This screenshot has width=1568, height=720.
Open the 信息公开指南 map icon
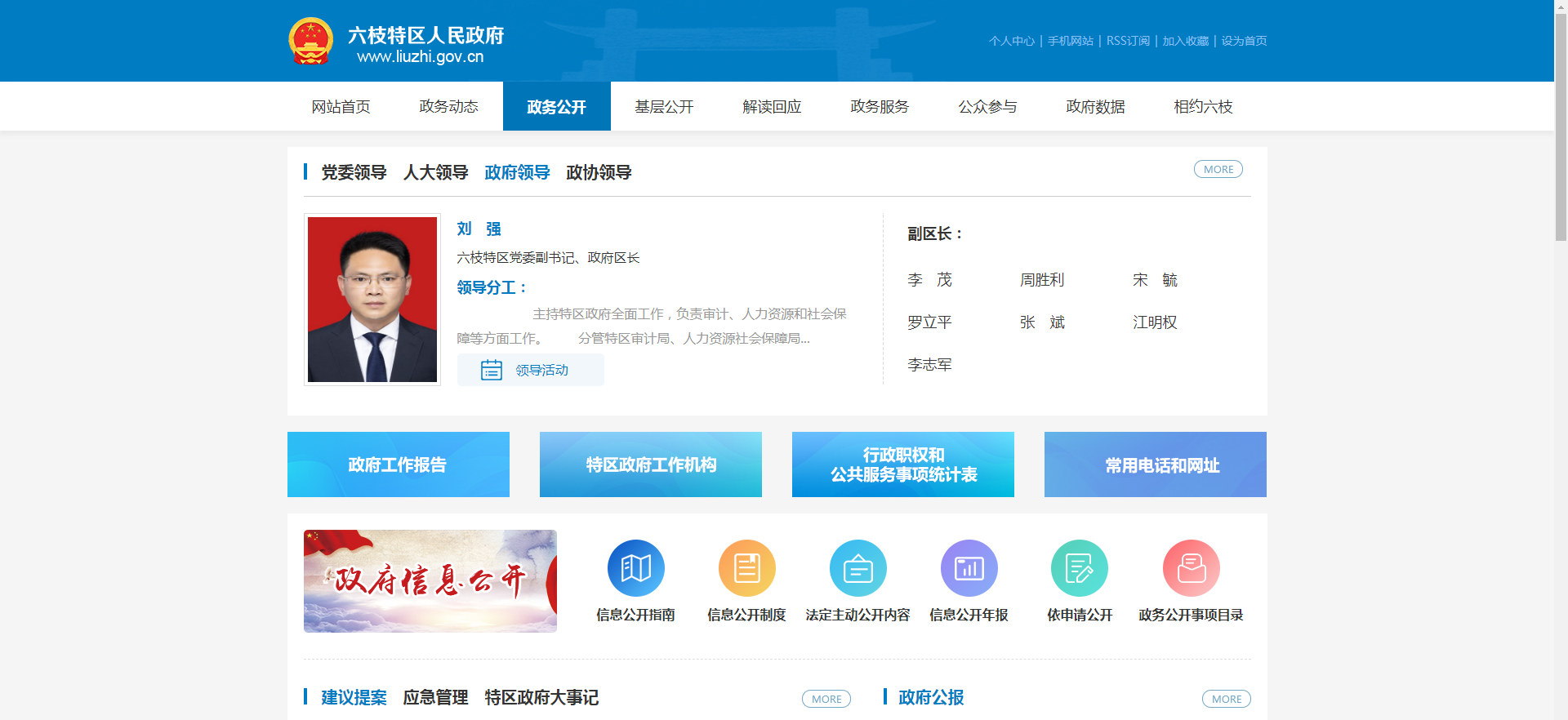coord(635,568)
